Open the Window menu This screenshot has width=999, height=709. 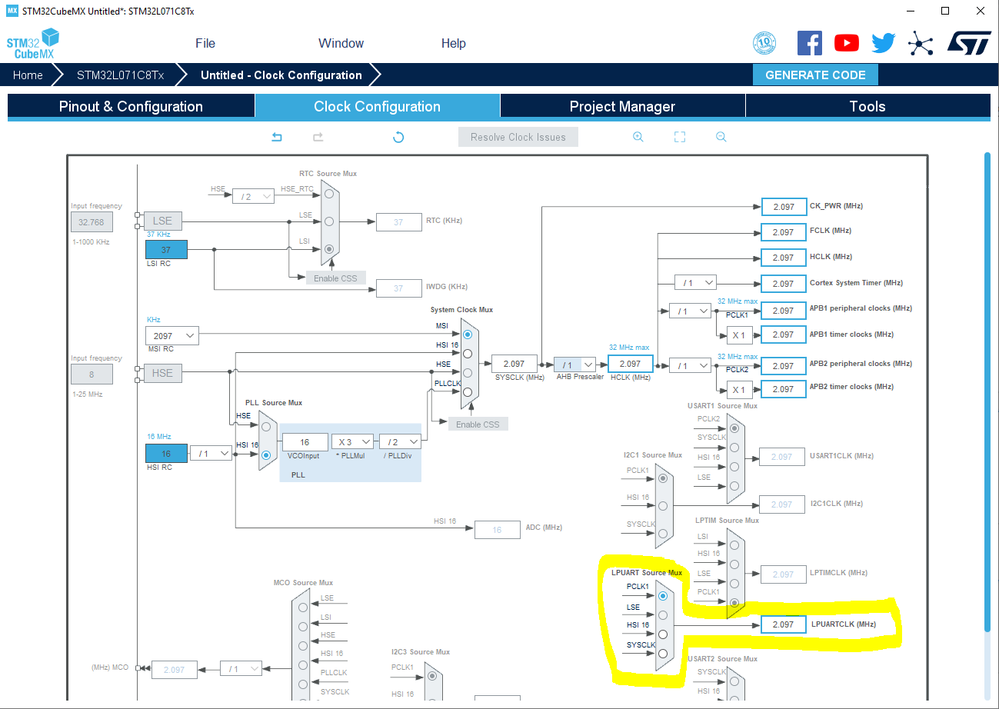coord(341,43)
